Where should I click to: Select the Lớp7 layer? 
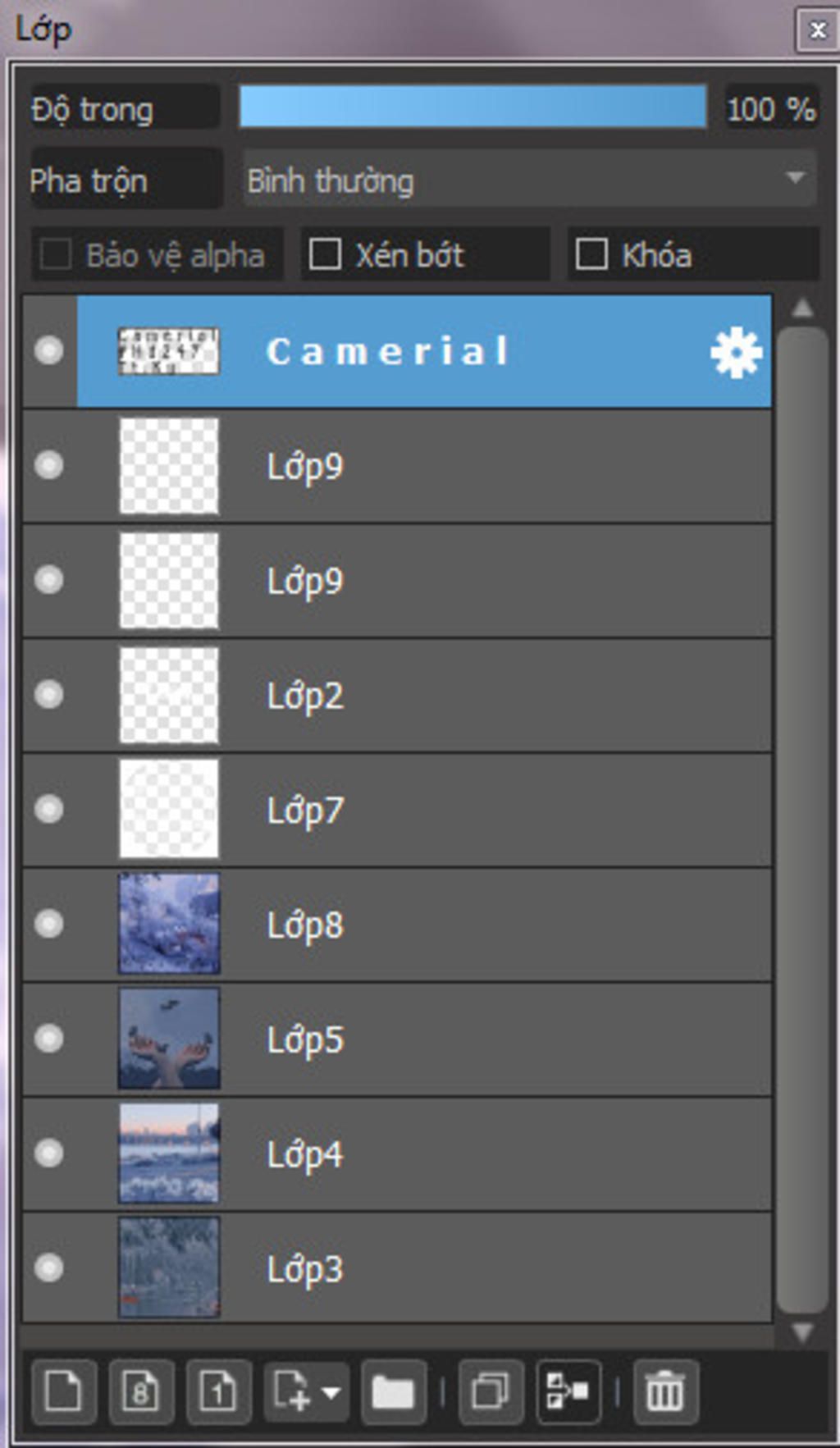coord(397,810)
